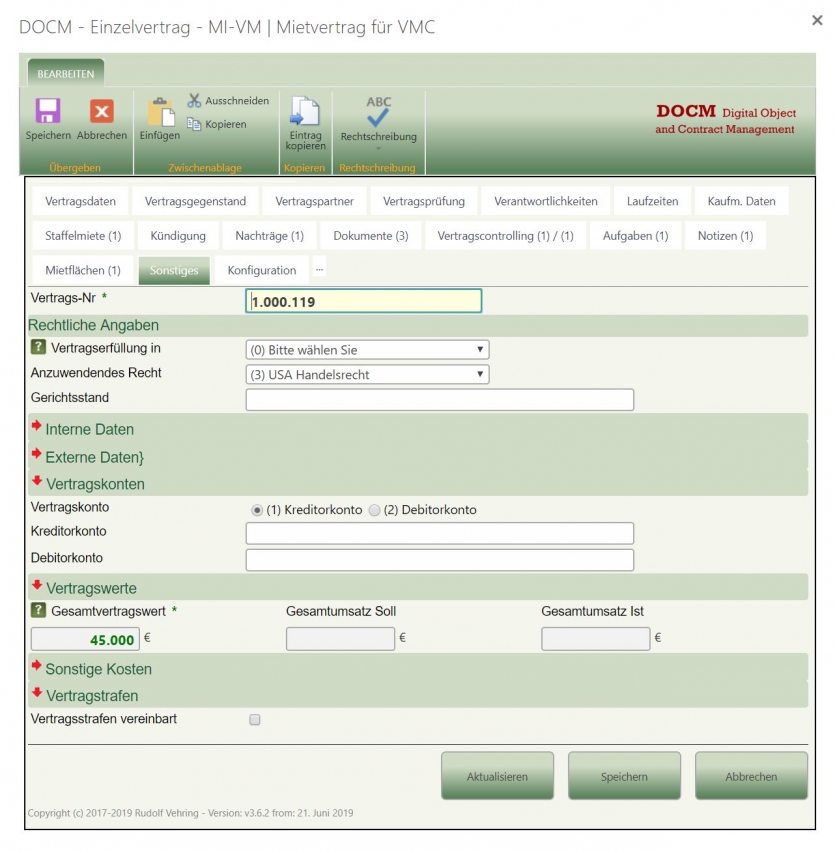Open the Dokumente (3) tab
This screenshot has width=835, height=851.
[370, 236]
